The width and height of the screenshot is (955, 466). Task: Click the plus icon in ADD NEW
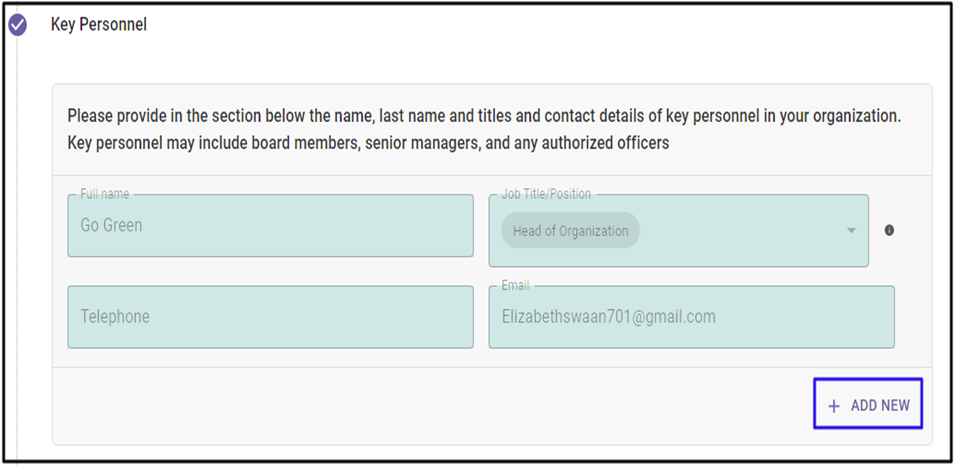point(834,406)
